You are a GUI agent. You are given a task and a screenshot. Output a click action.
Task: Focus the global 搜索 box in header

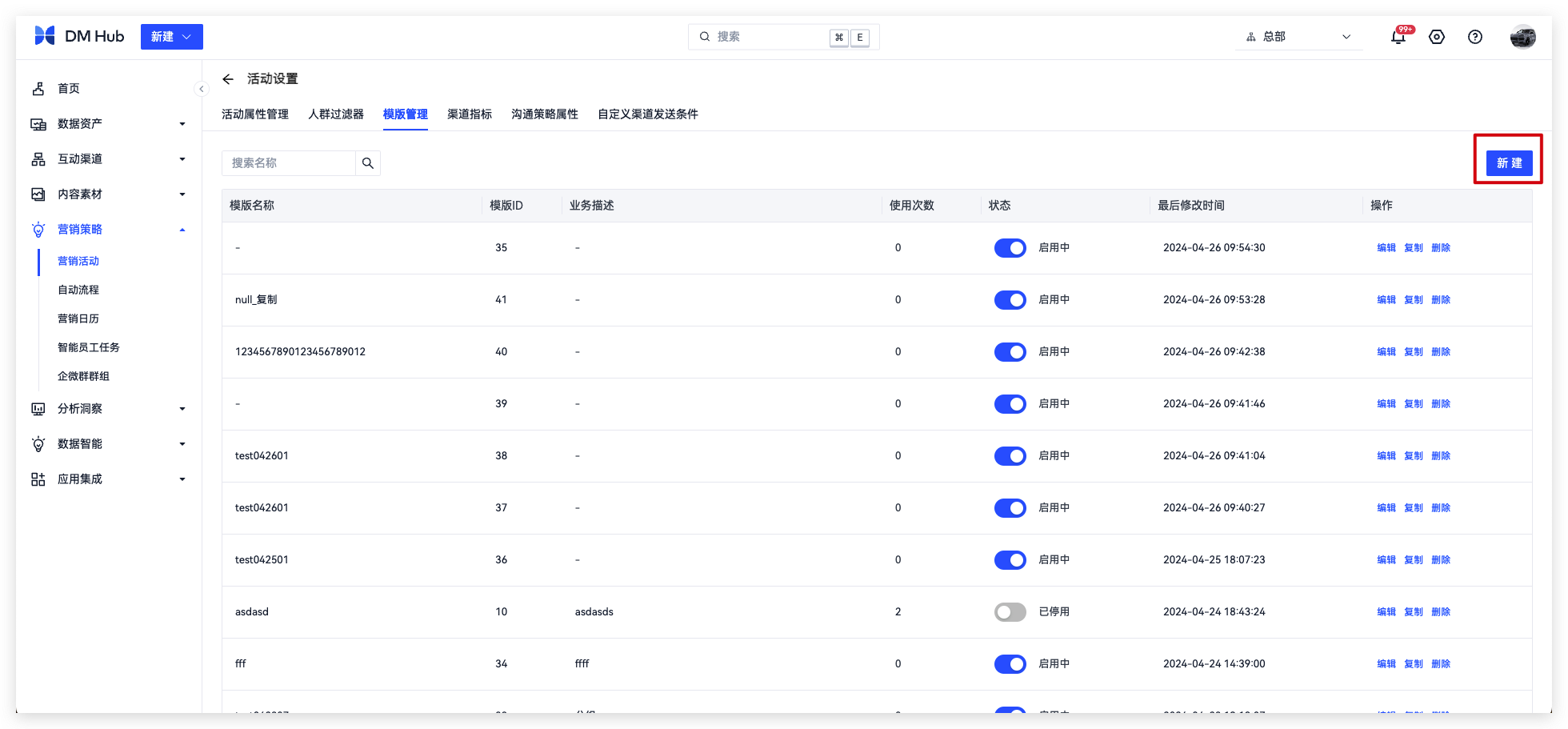click(x=784, y=37)
